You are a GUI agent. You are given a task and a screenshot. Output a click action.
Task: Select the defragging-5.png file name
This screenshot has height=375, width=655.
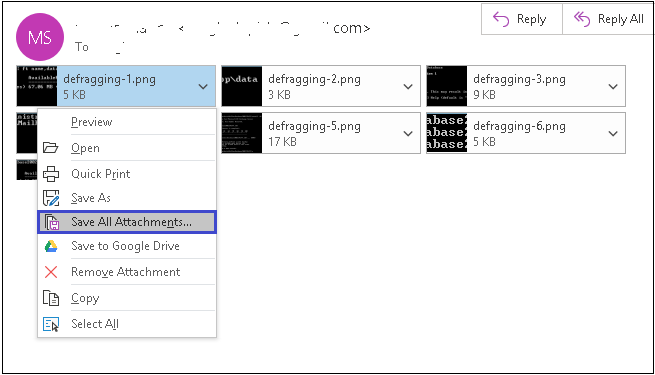tap(315, 126)
